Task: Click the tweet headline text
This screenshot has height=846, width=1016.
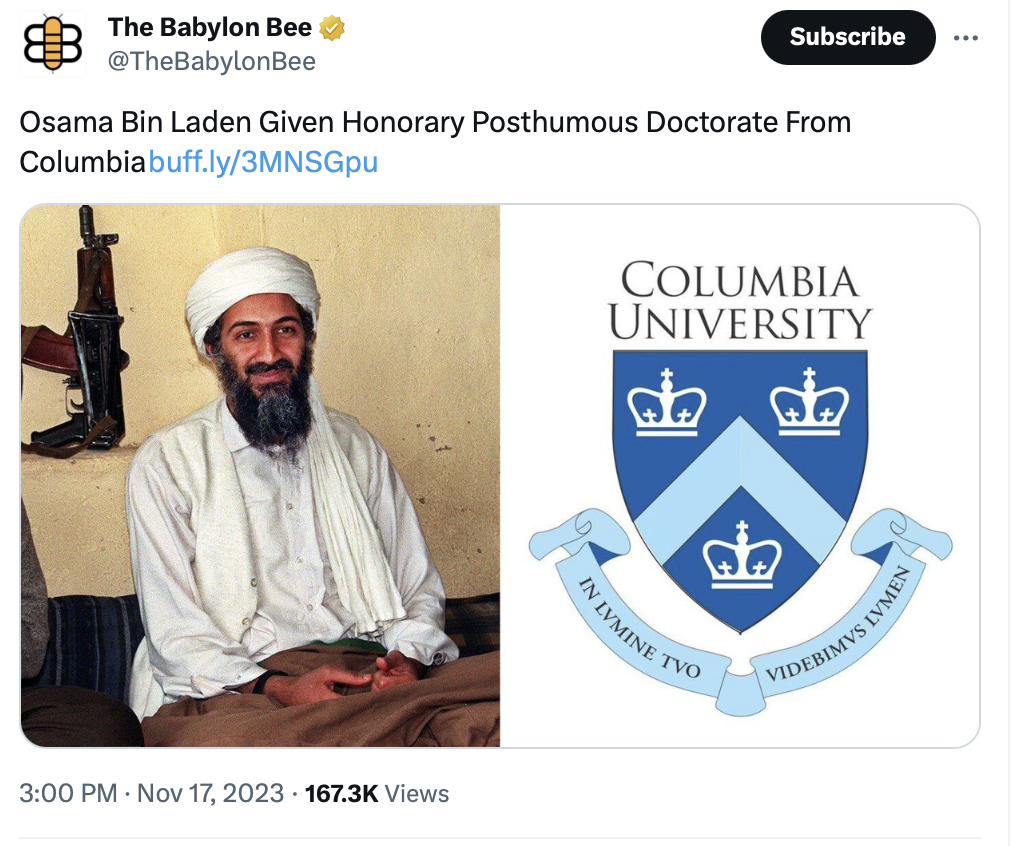Action: pyautogui.click(x=435, y=141)
